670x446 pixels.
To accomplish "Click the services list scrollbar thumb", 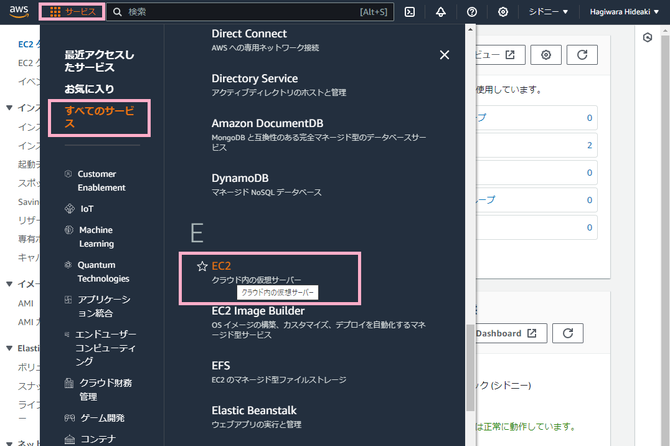I will pyautogui.click(x=470, y=367).
